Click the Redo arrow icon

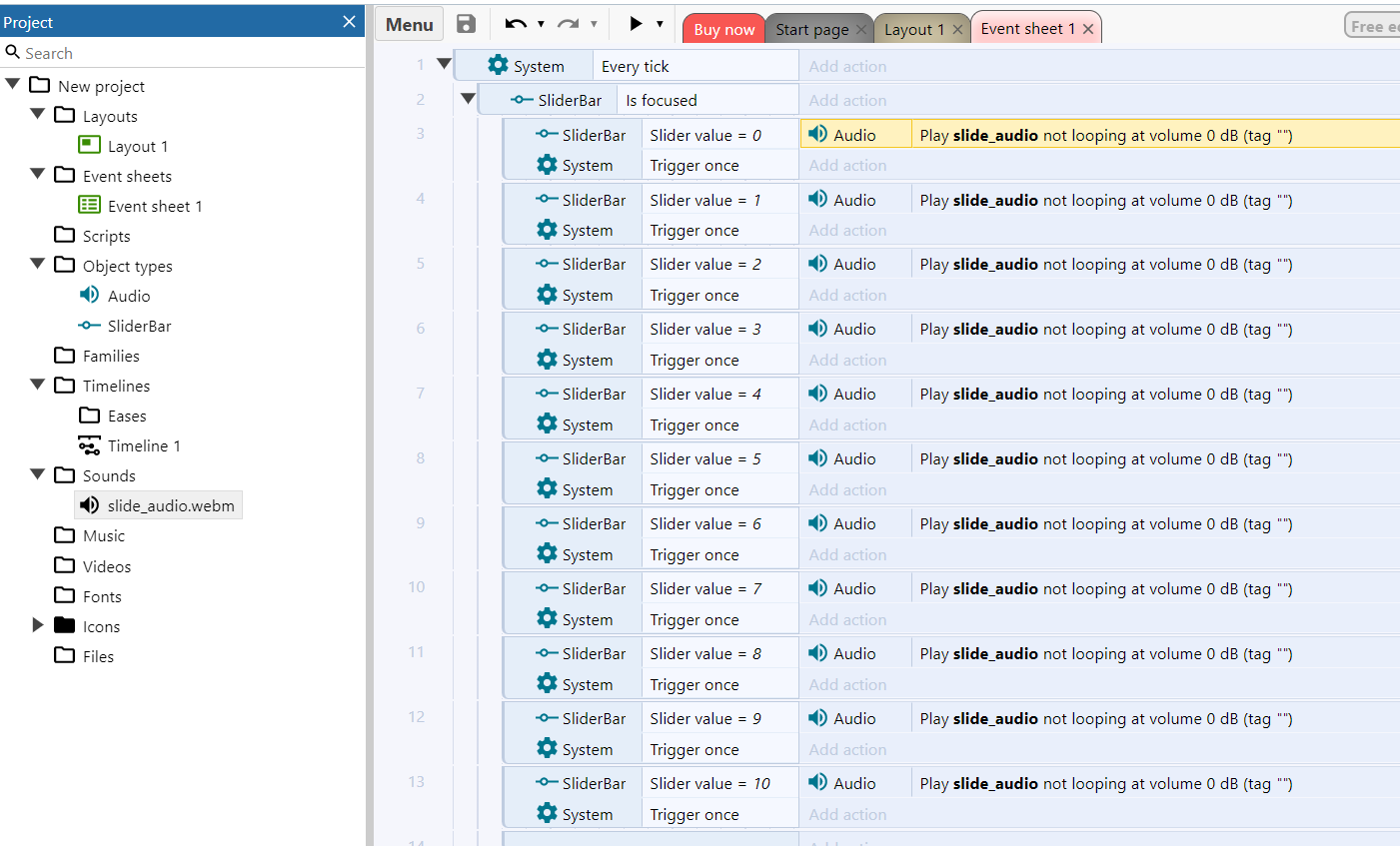[569, 24]
